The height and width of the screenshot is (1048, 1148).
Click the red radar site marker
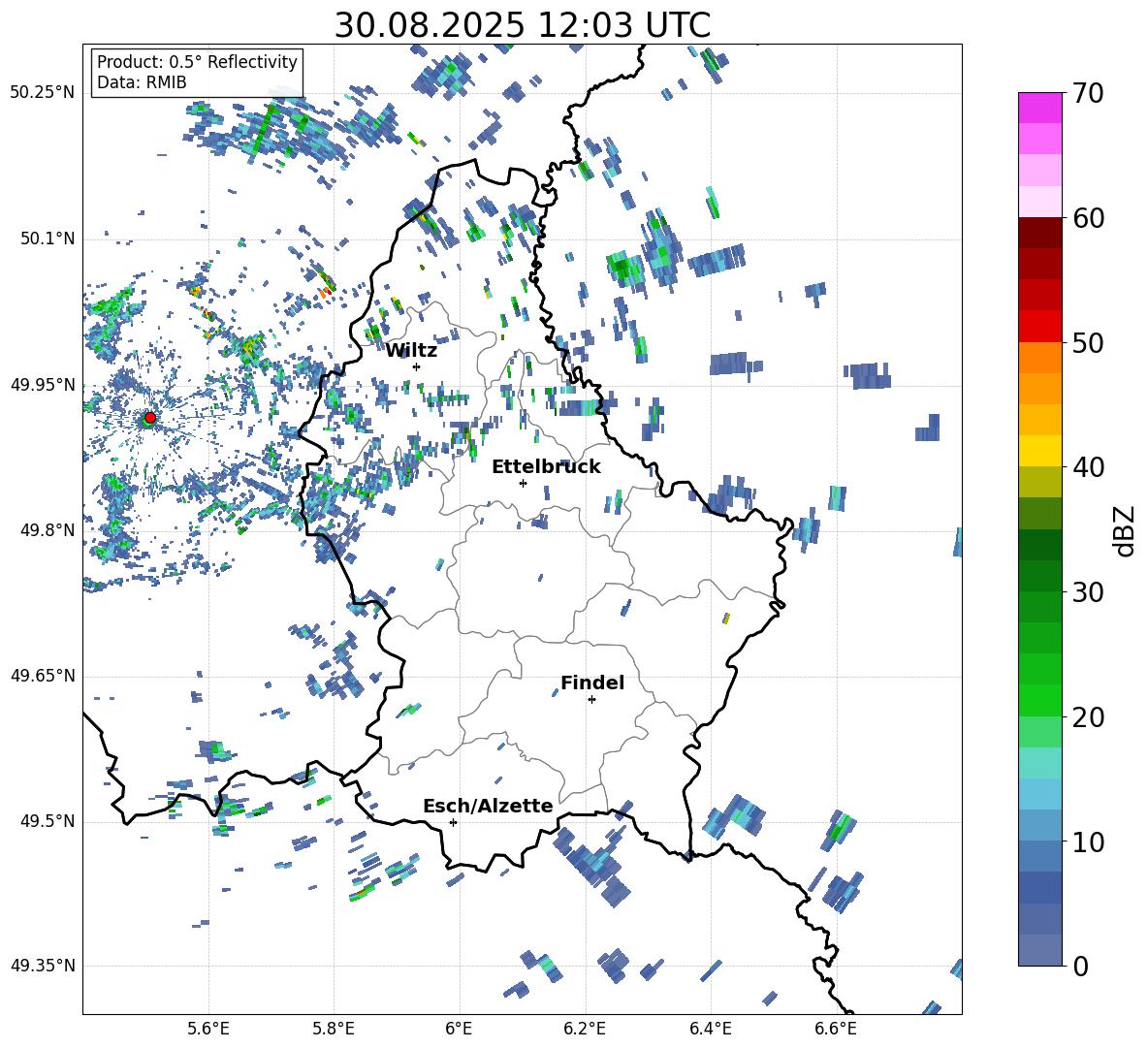(150, 417)
